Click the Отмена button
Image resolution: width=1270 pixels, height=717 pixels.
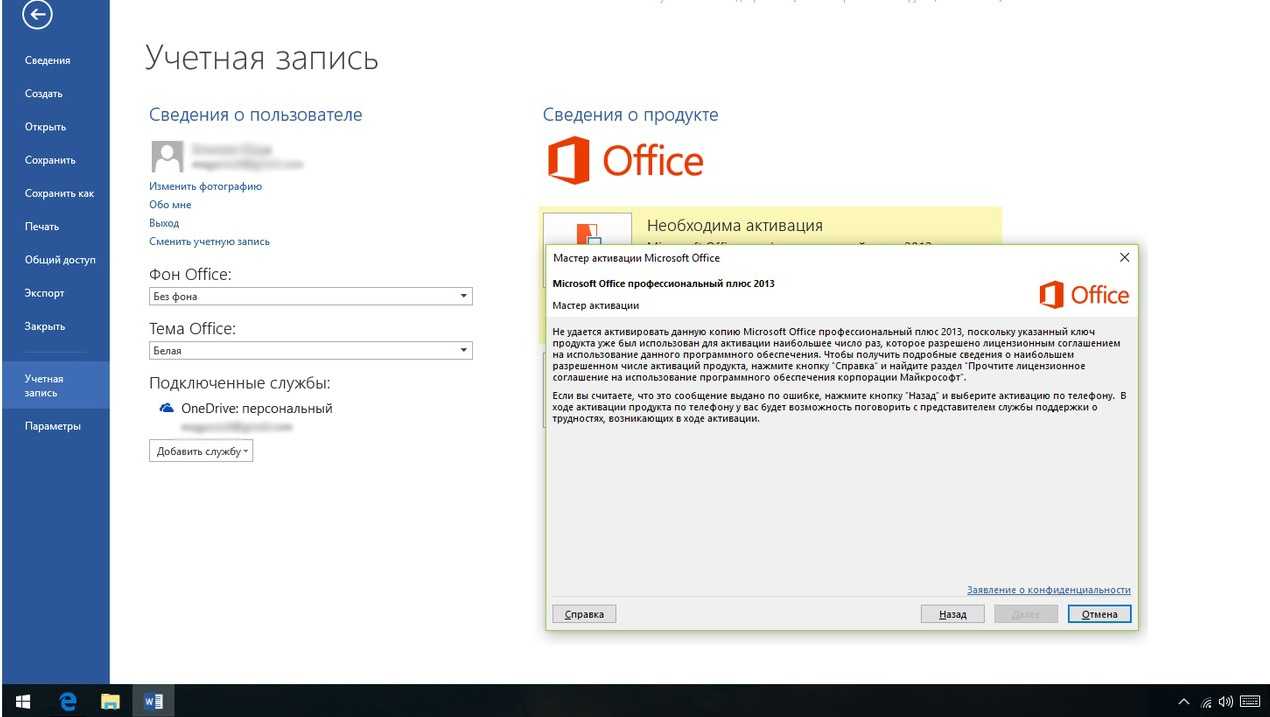[x=1099, y=614]
